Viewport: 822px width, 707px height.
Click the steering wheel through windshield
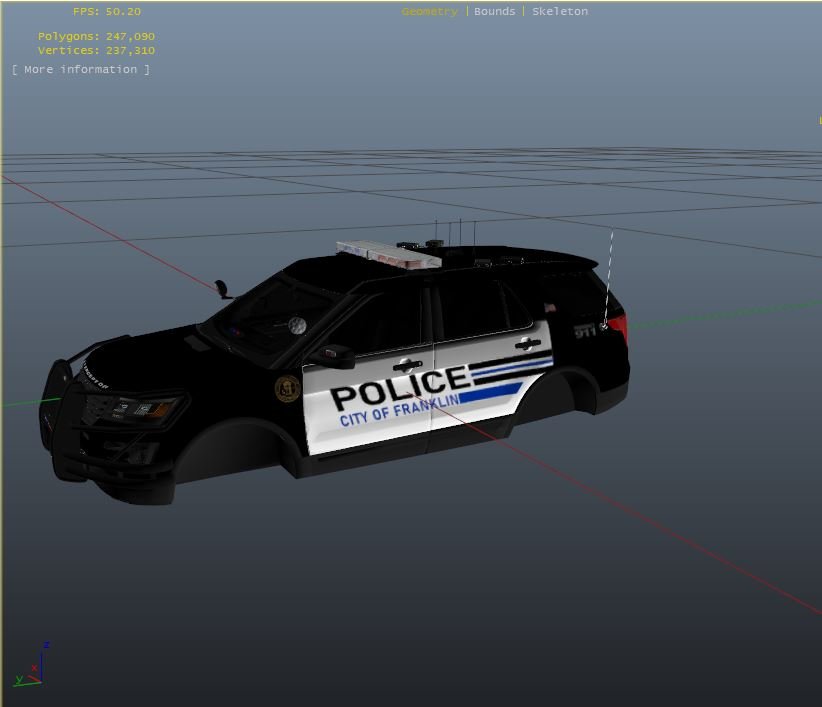click(x=296, y=325)
